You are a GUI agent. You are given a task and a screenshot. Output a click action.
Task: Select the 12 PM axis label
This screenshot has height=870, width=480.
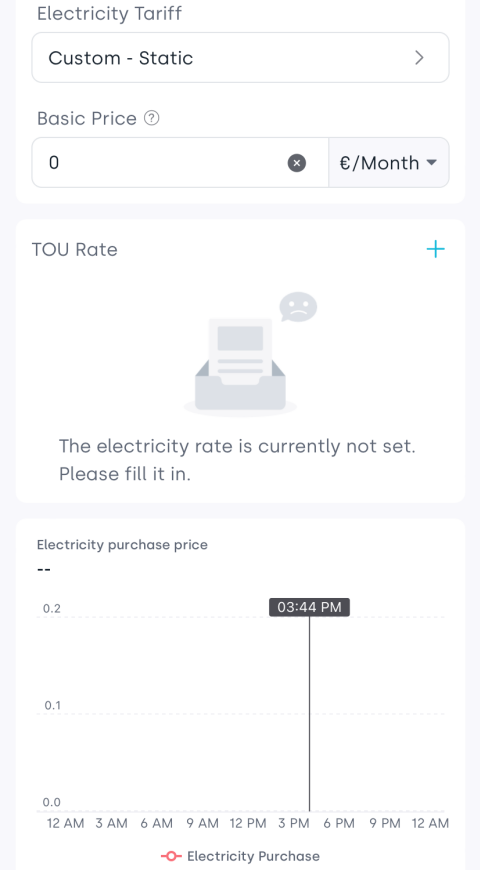(x=248, y=823)
